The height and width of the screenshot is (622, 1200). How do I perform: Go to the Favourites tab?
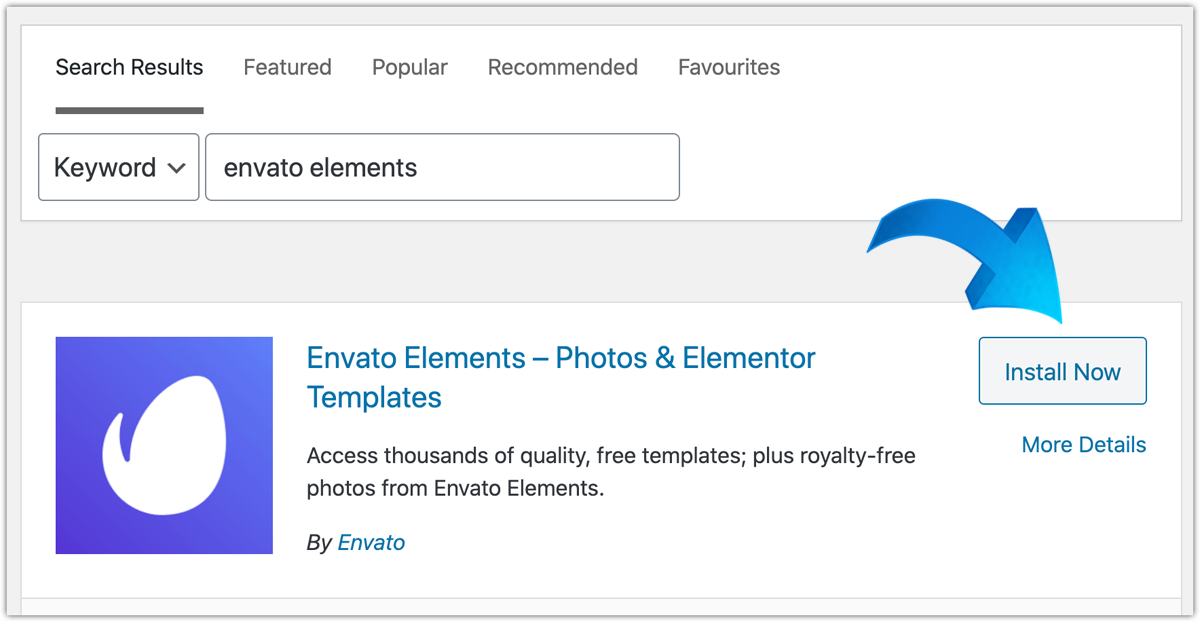pyautogui.click(x=729, y=67)
